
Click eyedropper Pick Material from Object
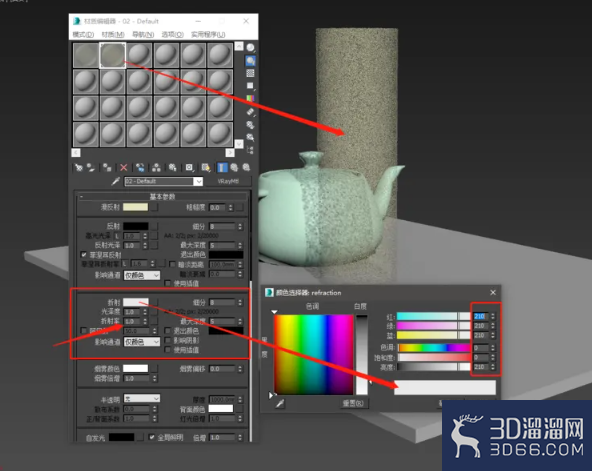(116, 182)
